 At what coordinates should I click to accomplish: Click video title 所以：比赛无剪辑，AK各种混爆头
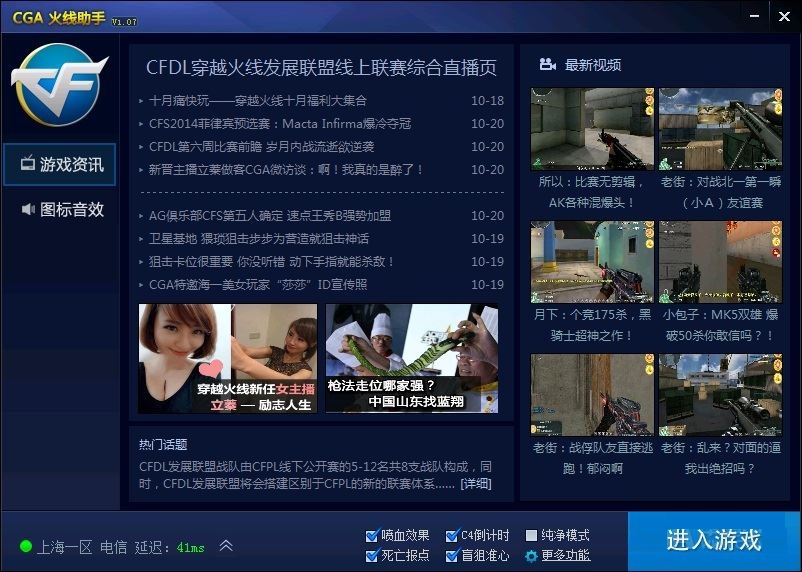point(592,192)
